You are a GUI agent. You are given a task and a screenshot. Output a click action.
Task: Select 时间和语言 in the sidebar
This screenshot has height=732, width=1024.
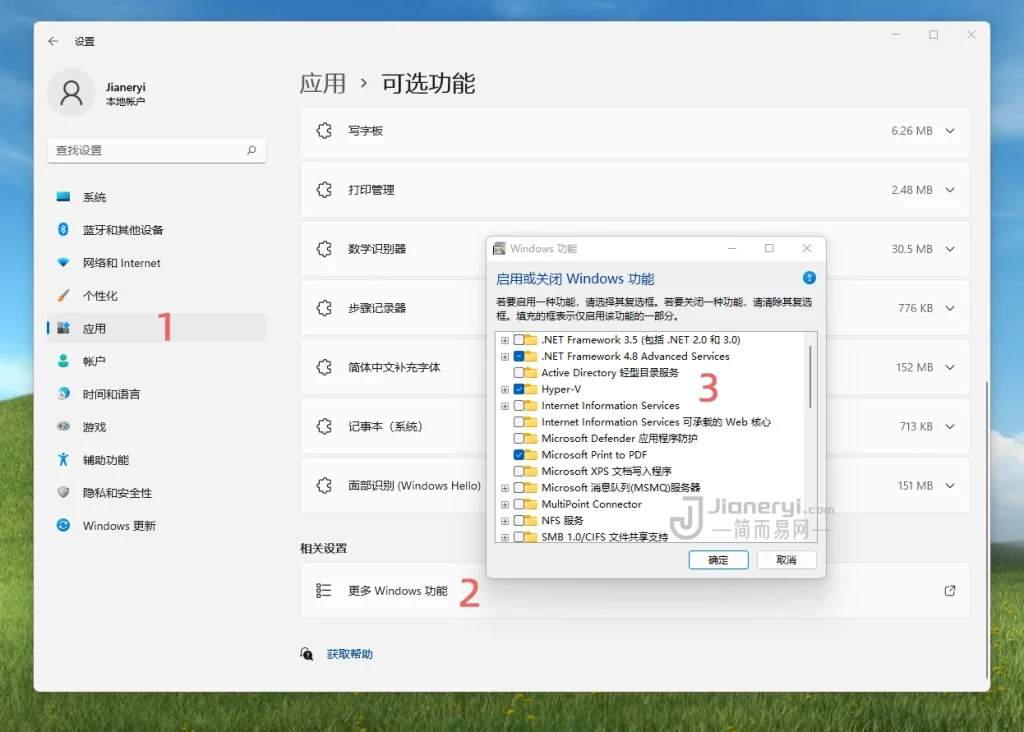[157, 394]
